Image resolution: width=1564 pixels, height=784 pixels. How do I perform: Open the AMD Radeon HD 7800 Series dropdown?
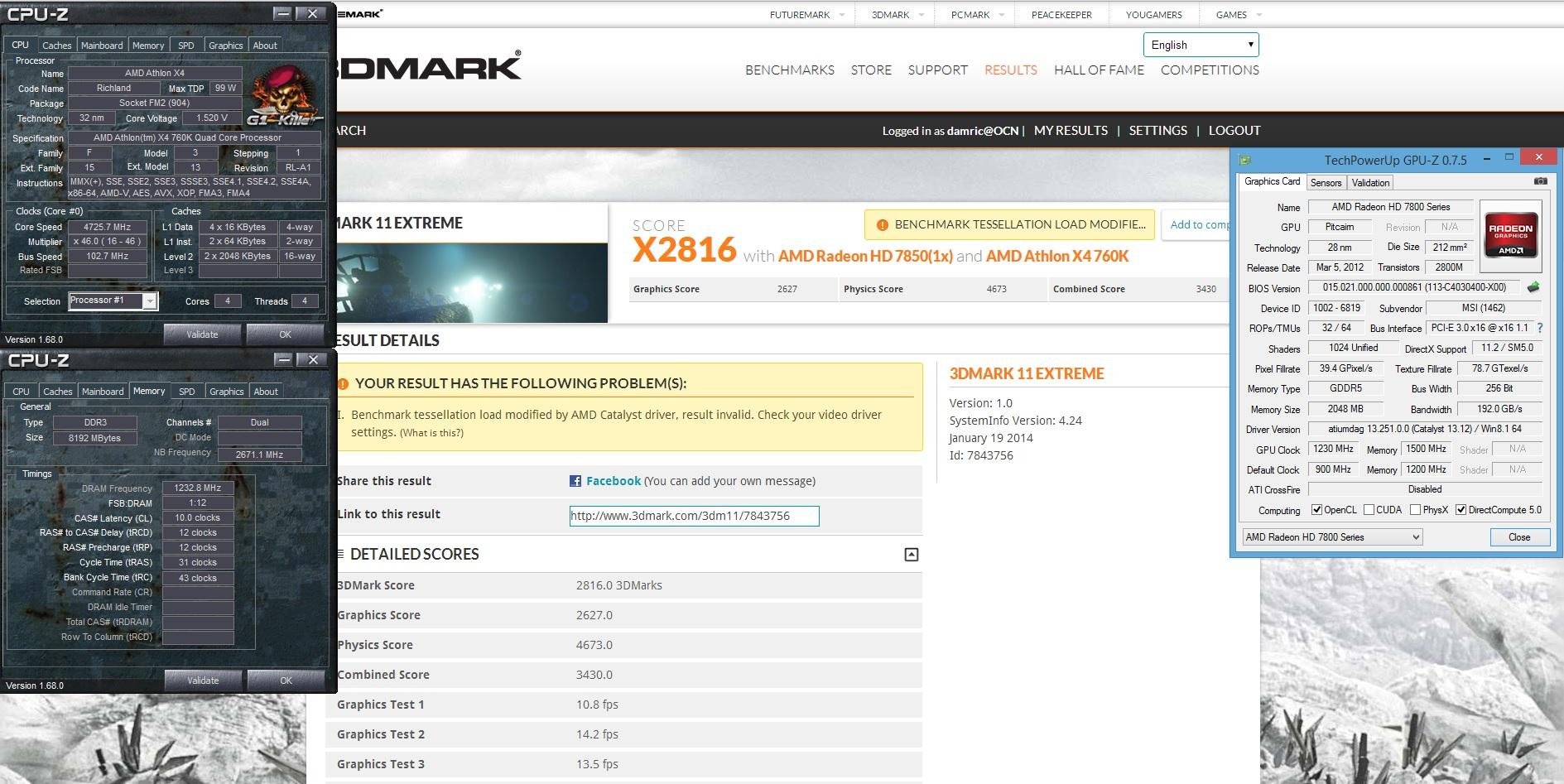click(x=1332, y=537)
